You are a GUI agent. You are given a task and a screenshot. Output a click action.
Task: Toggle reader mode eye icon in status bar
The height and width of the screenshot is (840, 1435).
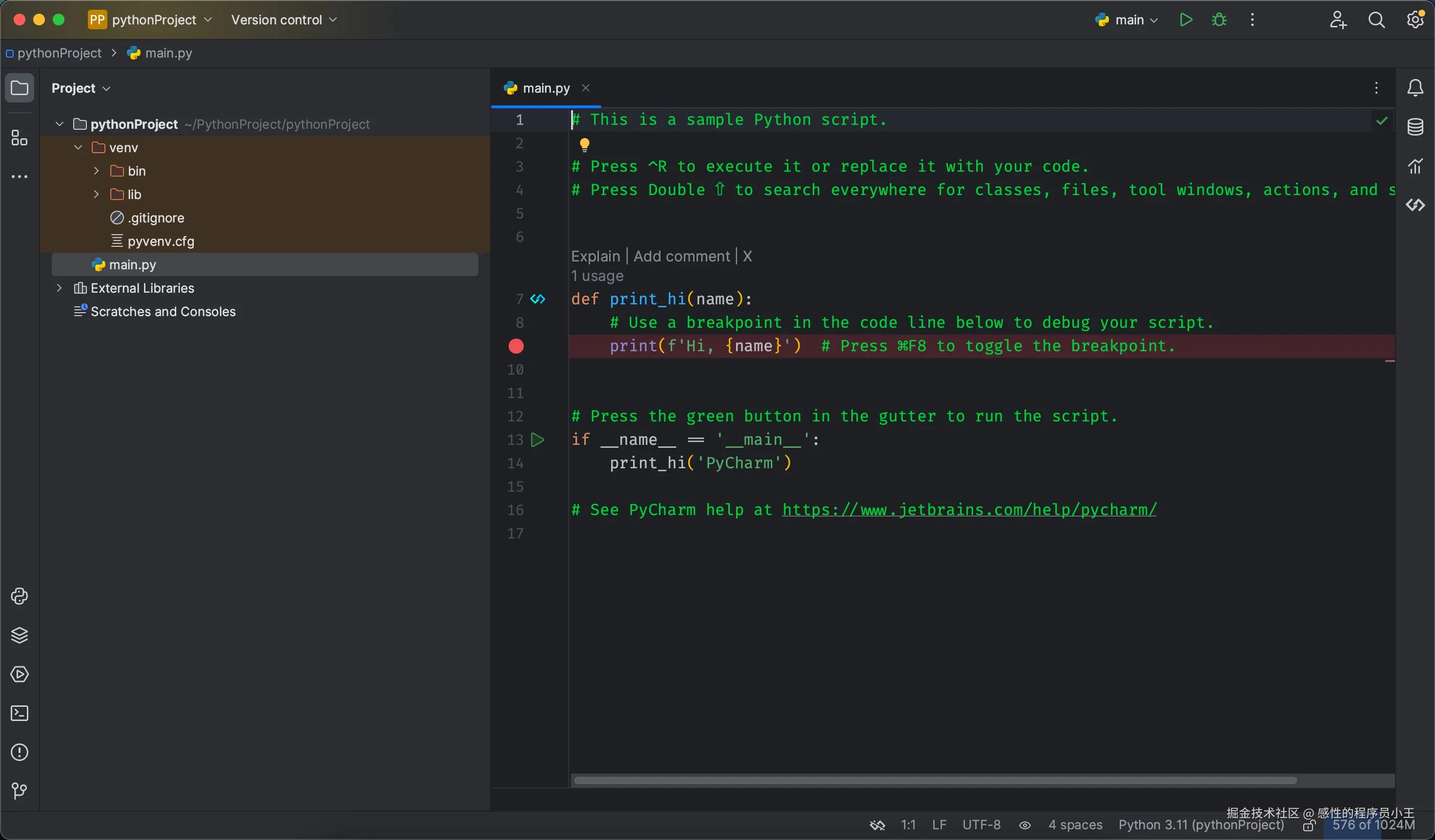1025,825
